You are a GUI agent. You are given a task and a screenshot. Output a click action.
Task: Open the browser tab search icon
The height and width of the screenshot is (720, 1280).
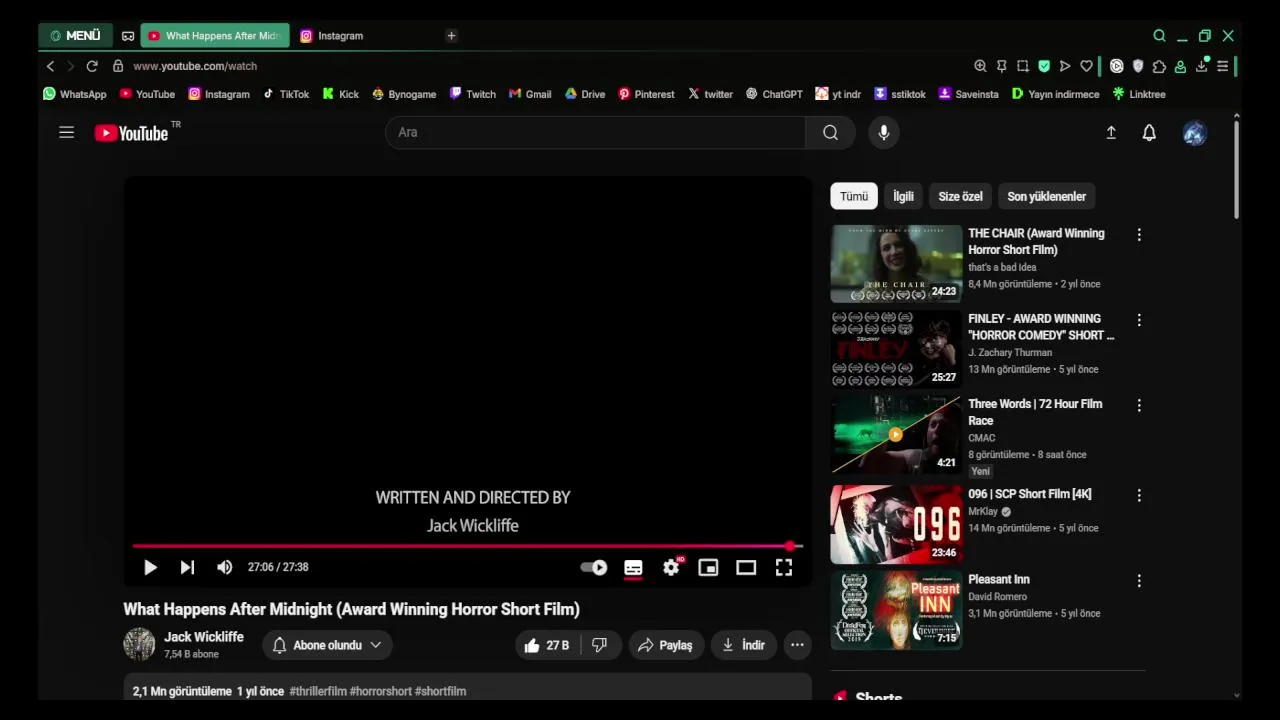click(1159, 36)
